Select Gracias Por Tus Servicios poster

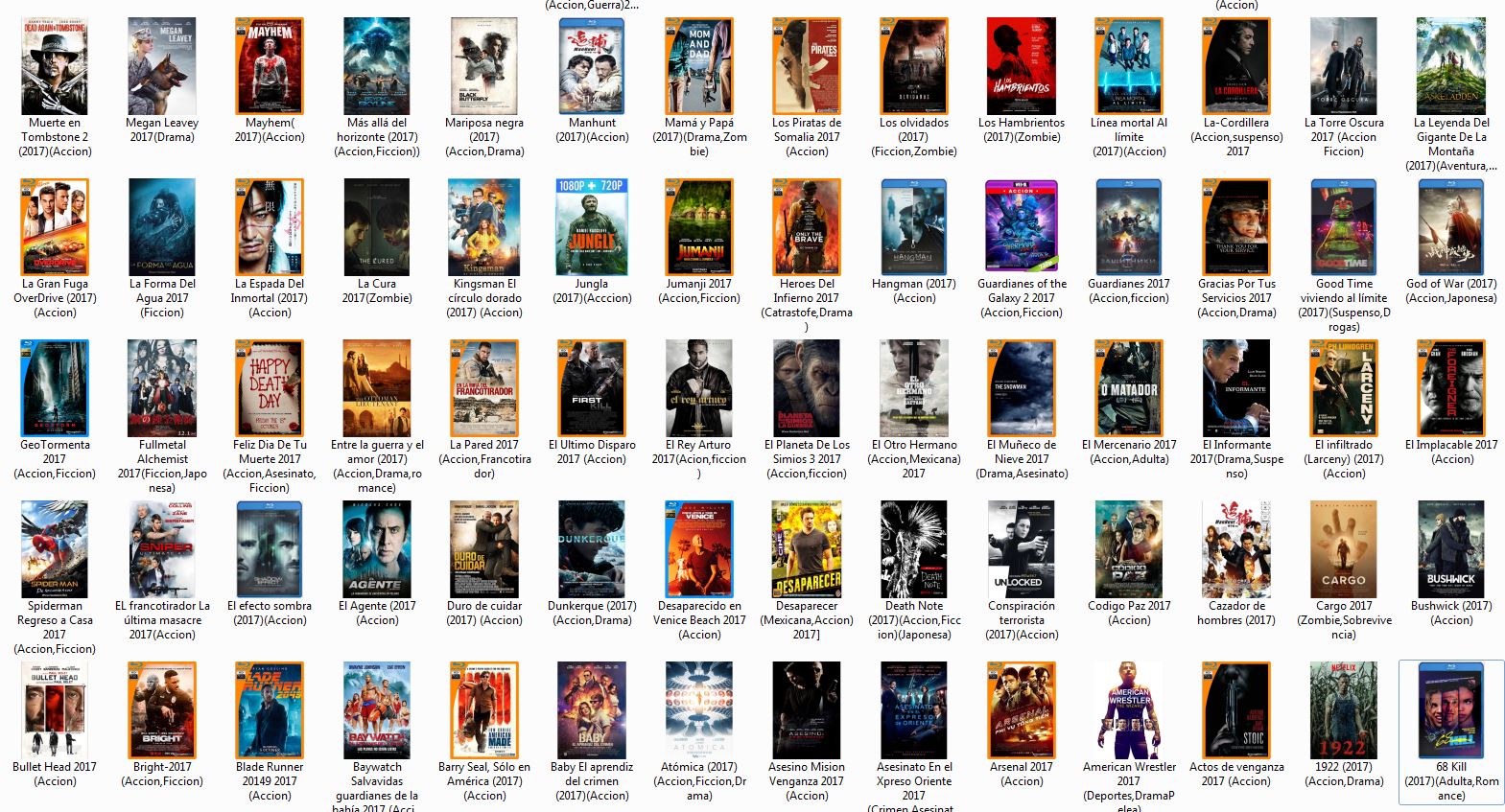(1236, 227)
